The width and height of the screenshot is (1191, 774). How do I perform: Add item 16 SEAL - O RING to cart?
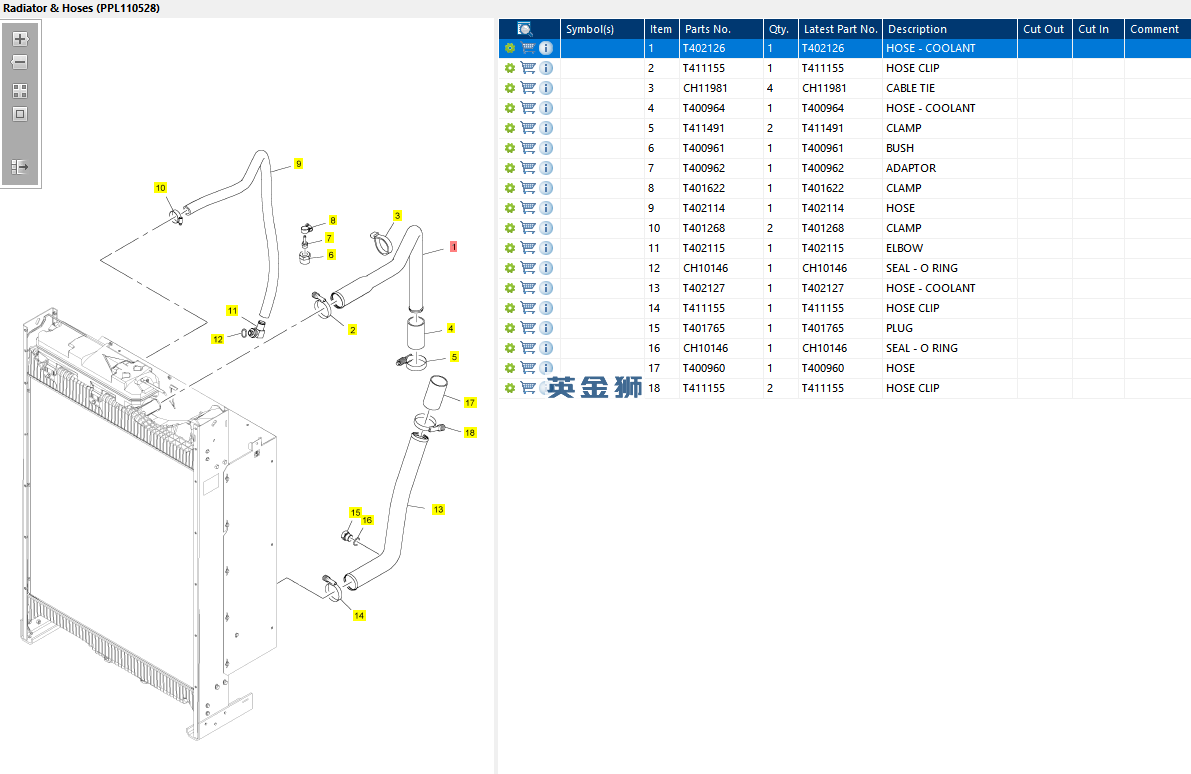click(x=528, y=348)
